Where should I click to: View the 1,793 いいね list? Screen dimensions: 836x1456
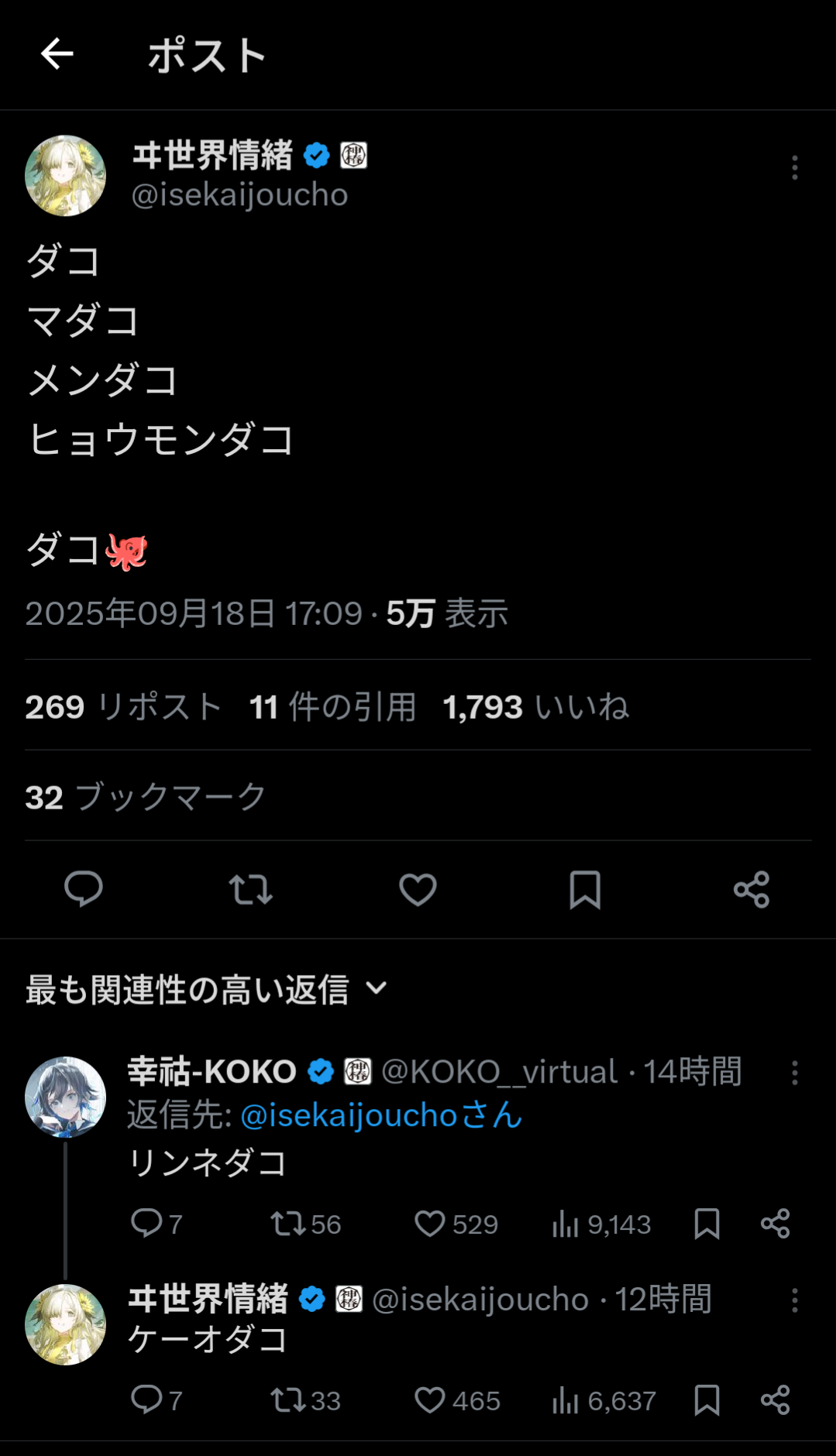coord(535,707)
